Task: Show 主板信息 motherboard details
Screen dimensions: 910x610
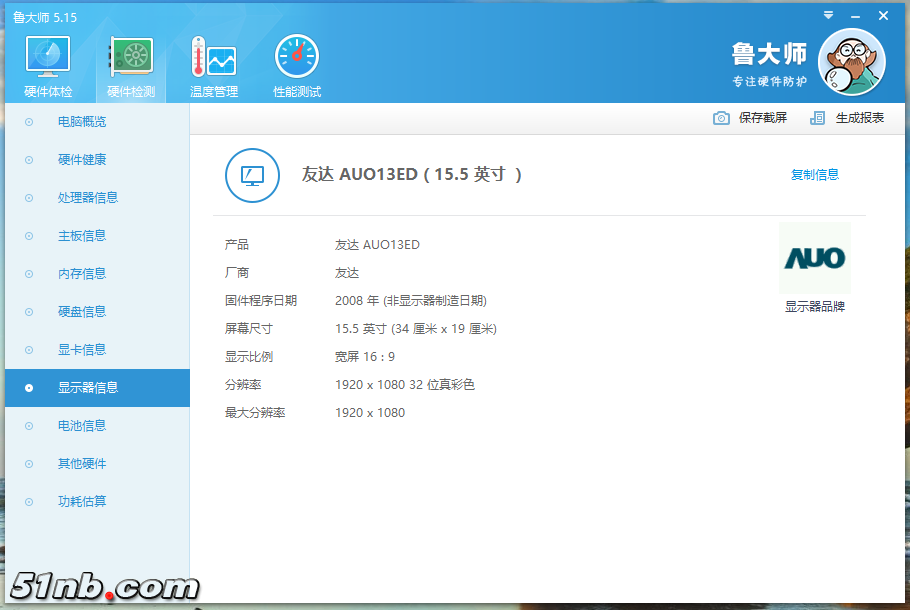Action: pos(82,236)
